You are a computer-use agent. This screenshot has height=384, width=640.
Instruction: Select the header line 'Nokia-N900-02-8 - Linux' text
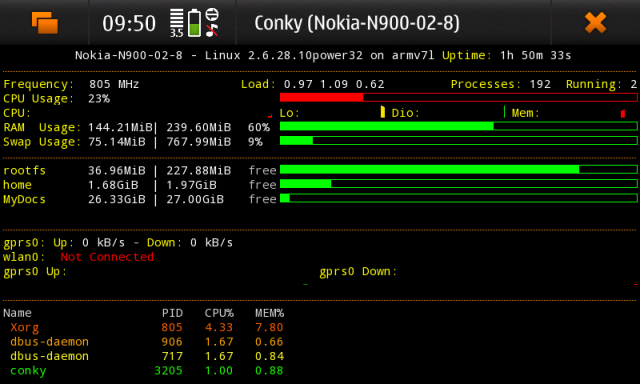(x=158, y=55)
